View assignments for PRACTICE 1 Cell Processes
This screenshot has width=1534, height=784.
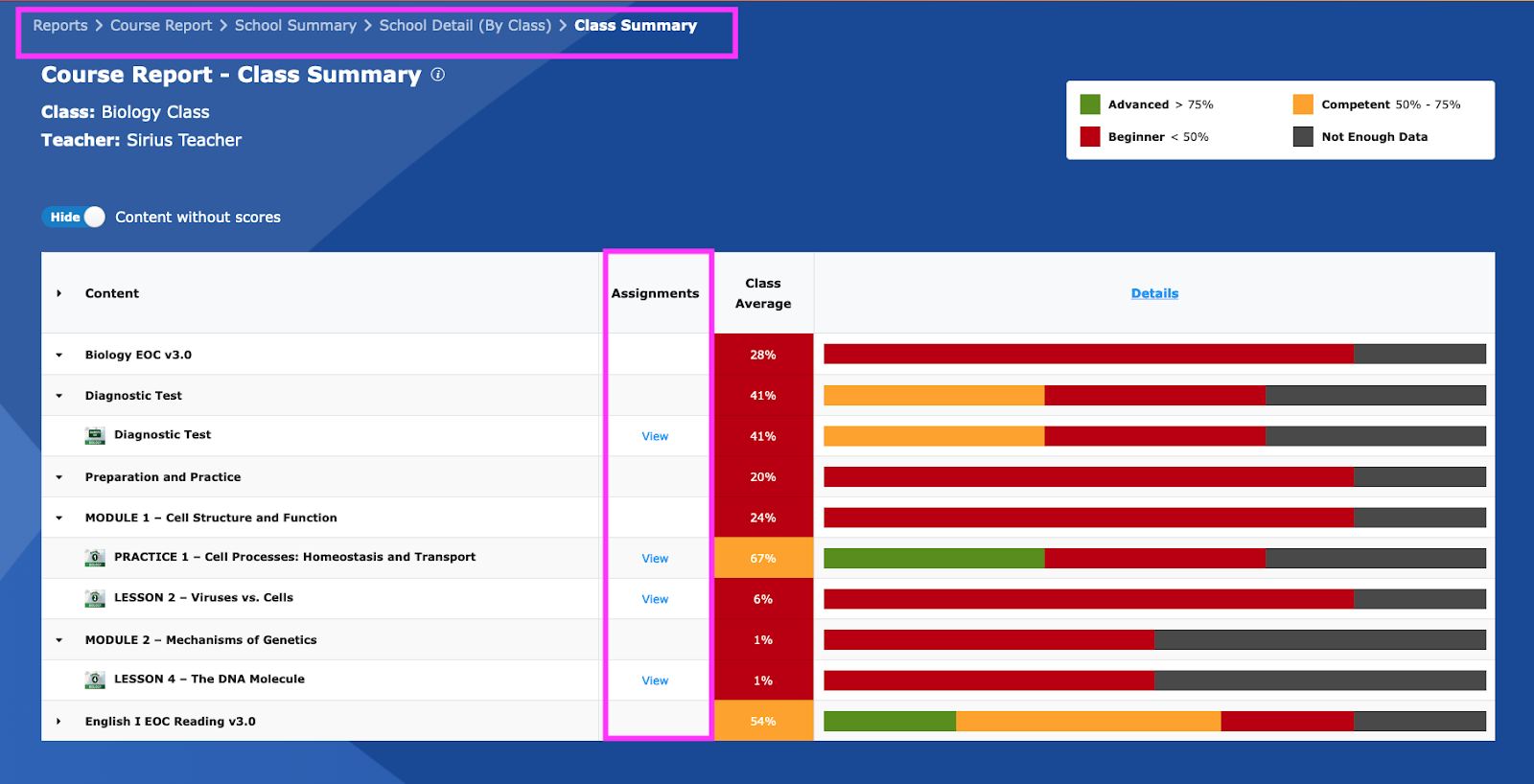[655, 559]
